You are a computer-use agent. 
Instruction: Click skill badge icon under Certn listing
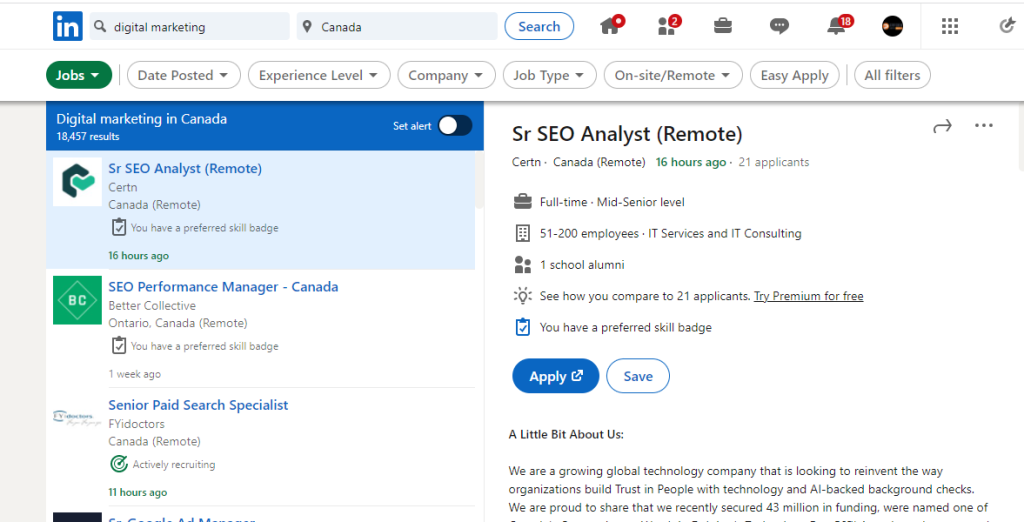click(118, 227)
